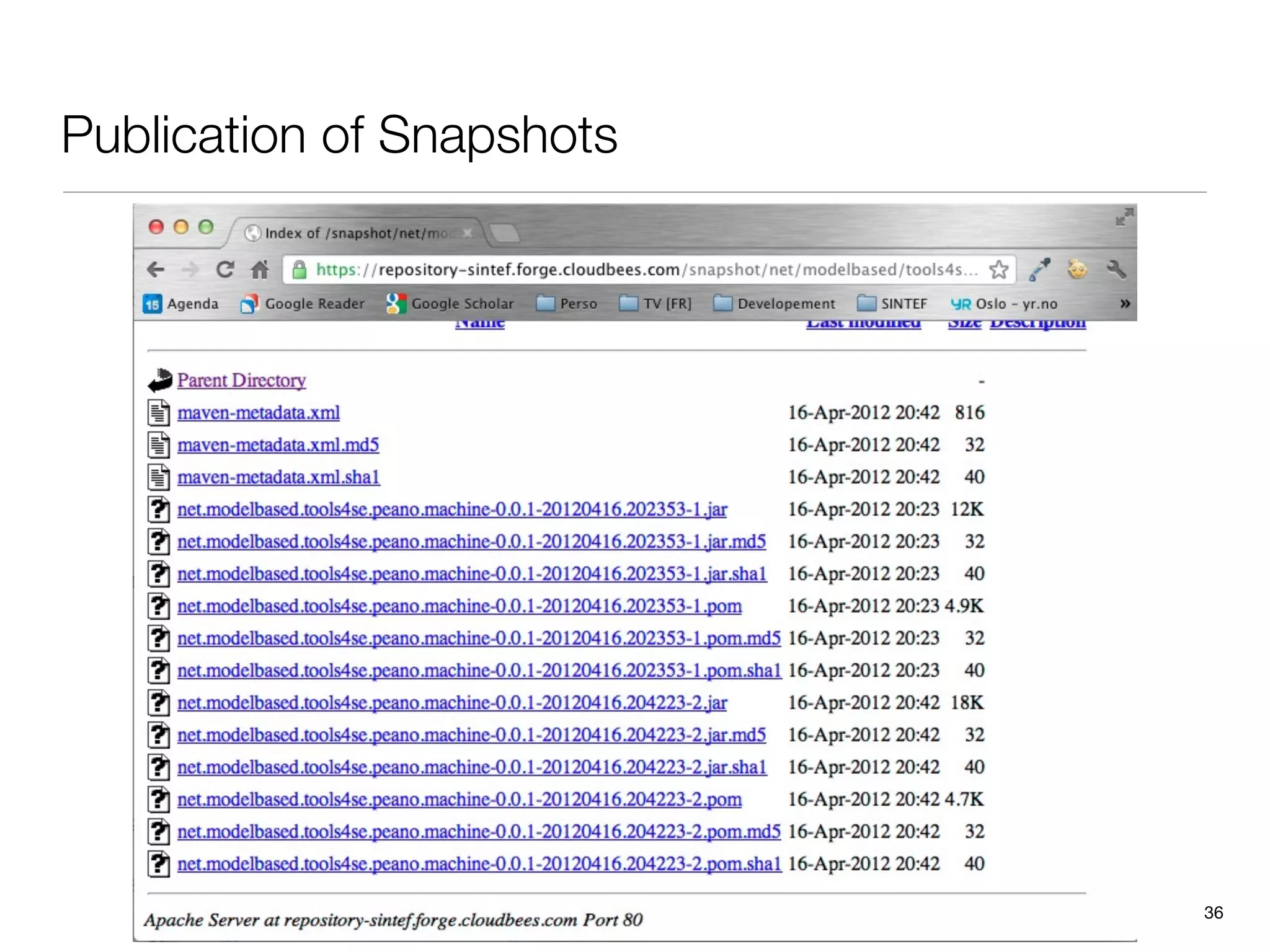Click the unknown-file icon beside 204223-2.jar.md5
1270x952 pixels.
coord(159,735)
